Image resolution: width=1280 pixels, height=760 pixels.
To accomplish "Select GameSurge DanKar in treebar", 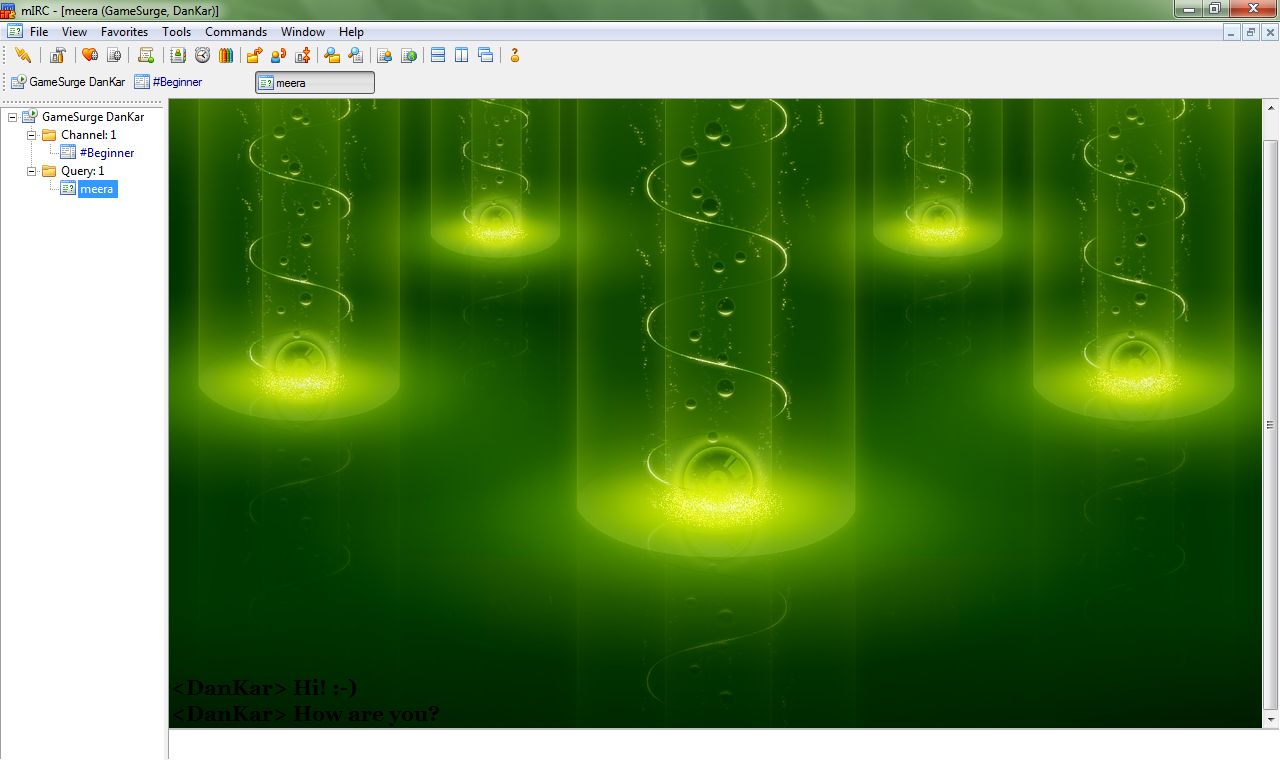I will pos(92,117).
